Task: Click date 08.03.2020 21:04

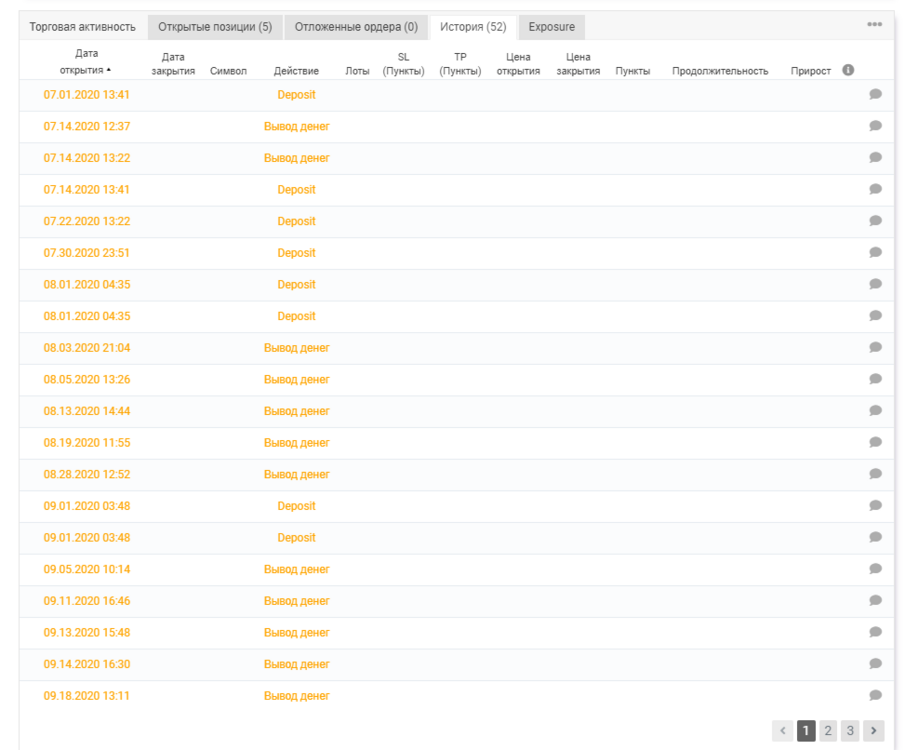Action: coord(87,348)
